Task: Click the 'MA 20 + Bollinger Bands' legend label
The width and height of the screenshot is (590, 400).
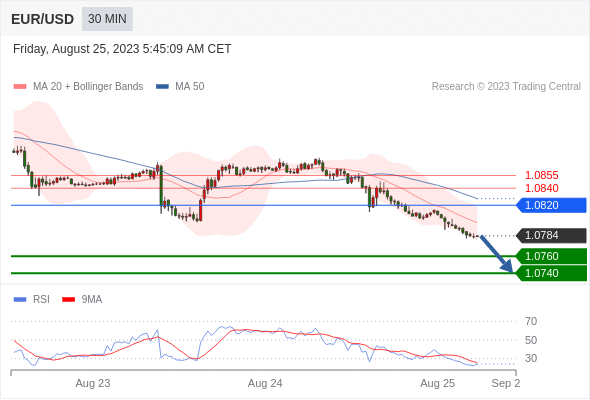Action: coord(88,87)
